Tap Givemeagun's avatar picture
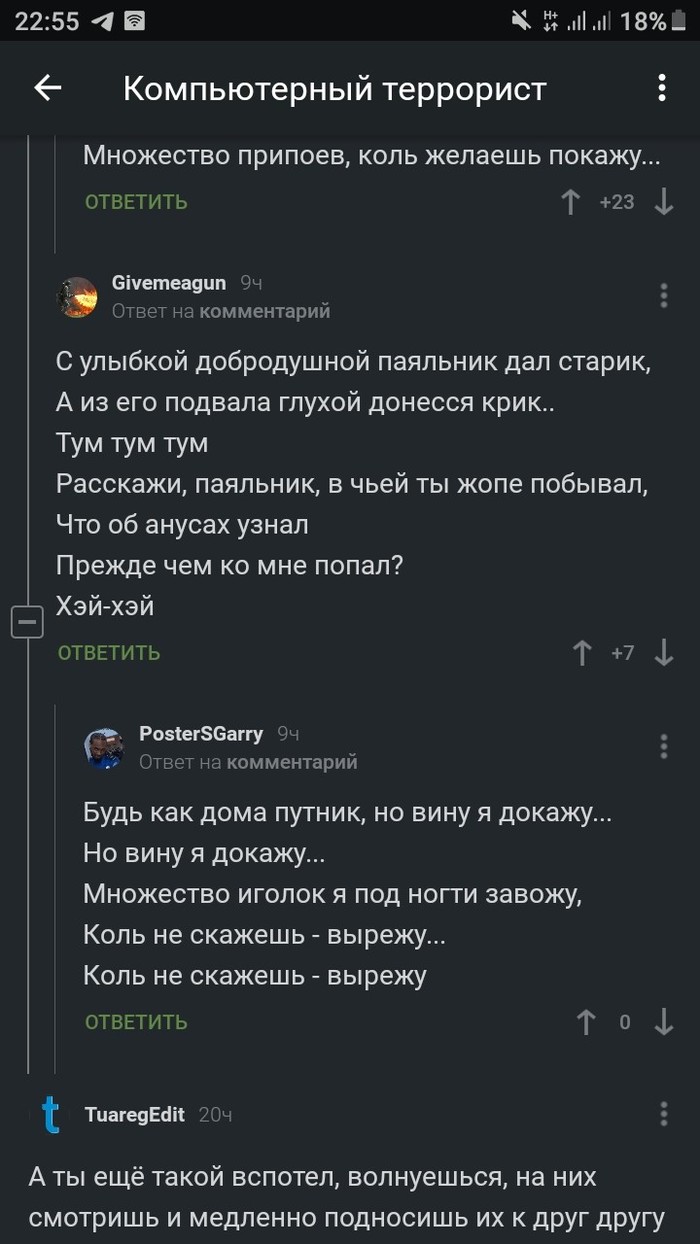700x1244 pixels. [77, 297]
